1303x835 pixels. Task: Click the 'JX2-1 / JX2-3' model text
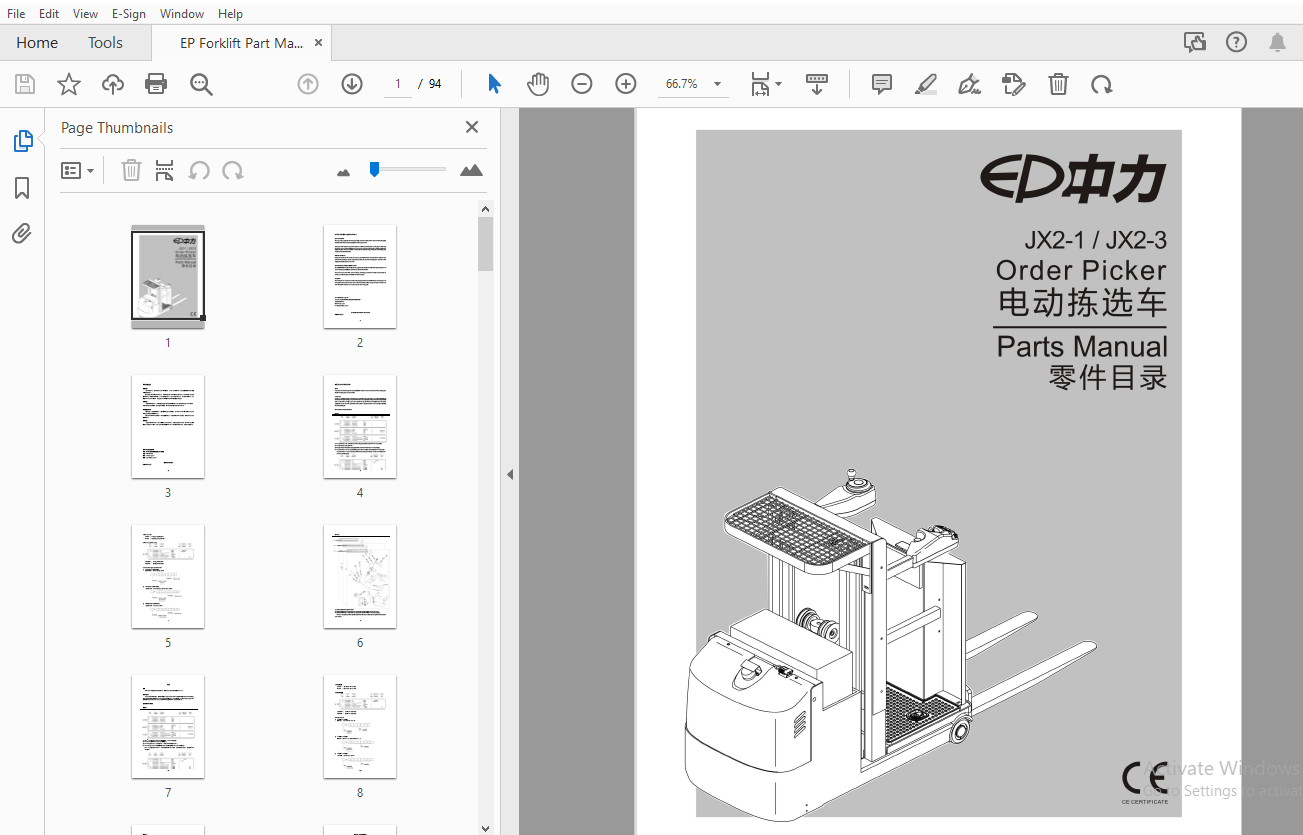pos(1096,240)
